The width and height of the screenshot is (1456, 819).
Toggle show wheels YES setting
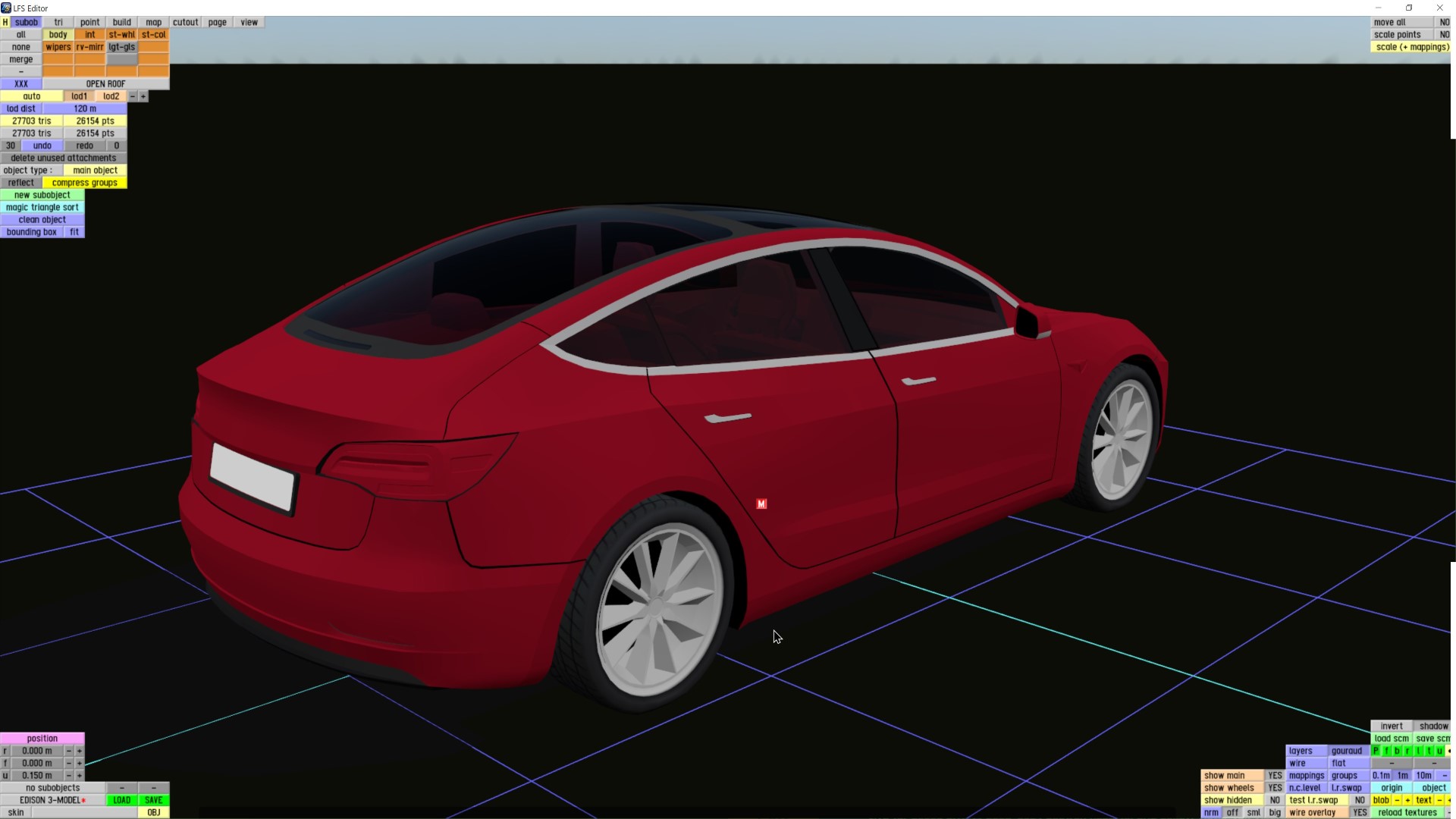coord(1275,788)
